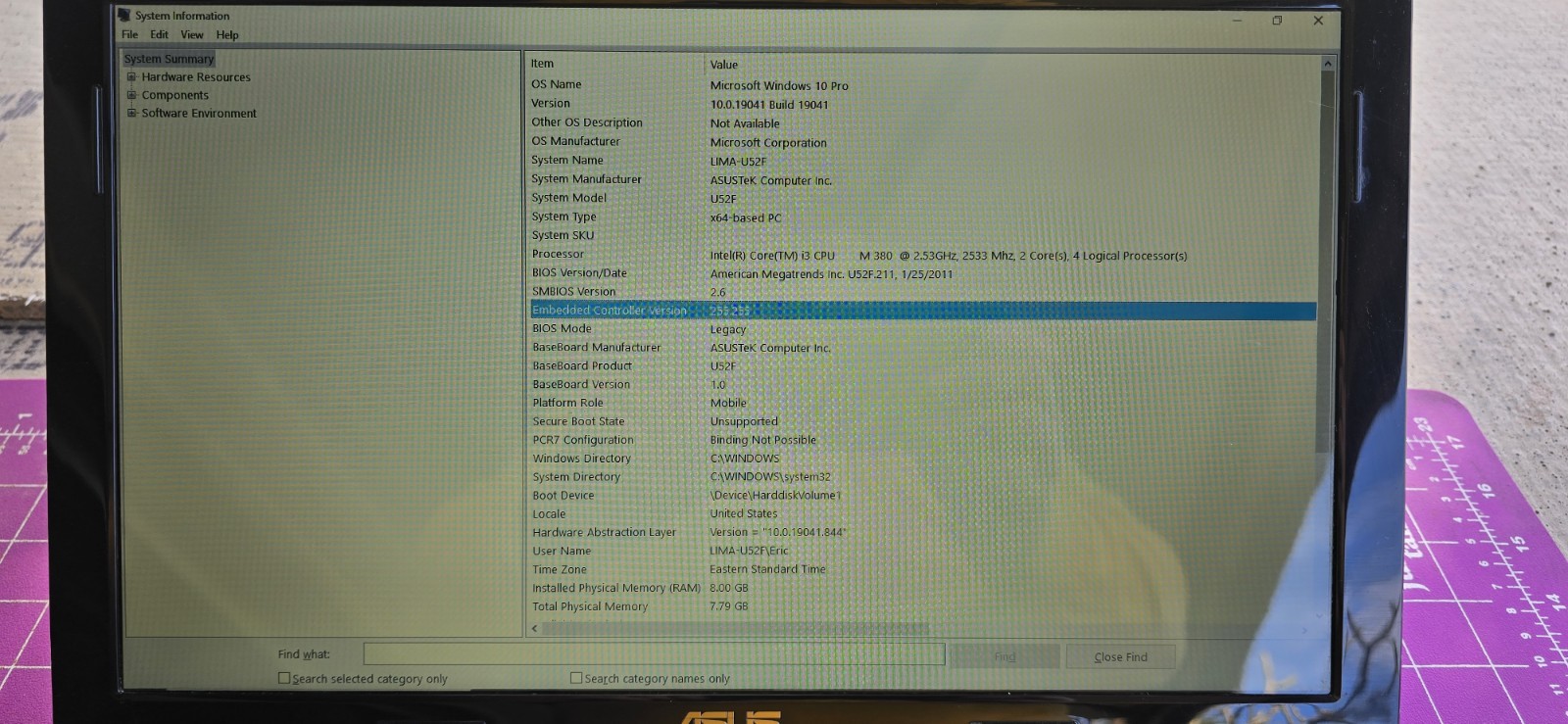Open the View menu
This screenshot has width=1568, height=724.
192,34
